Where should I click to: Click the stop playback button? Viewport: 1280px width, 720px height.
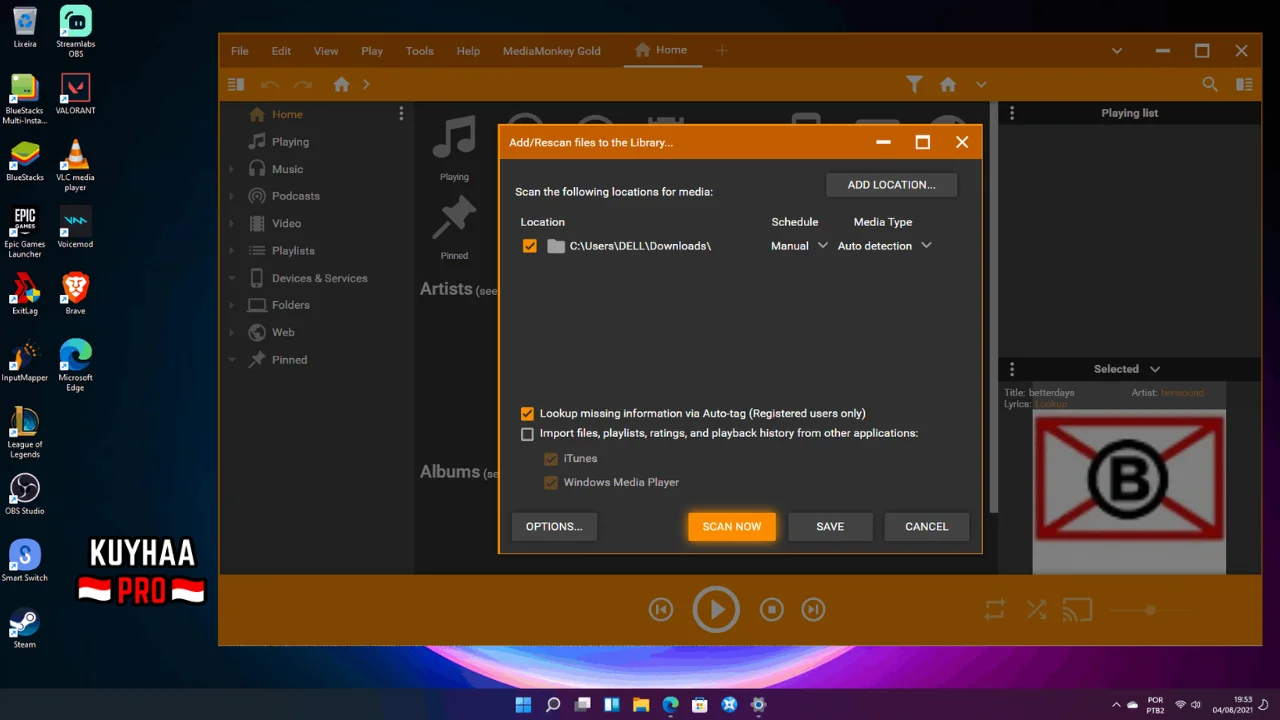click(x=771, y=609)
